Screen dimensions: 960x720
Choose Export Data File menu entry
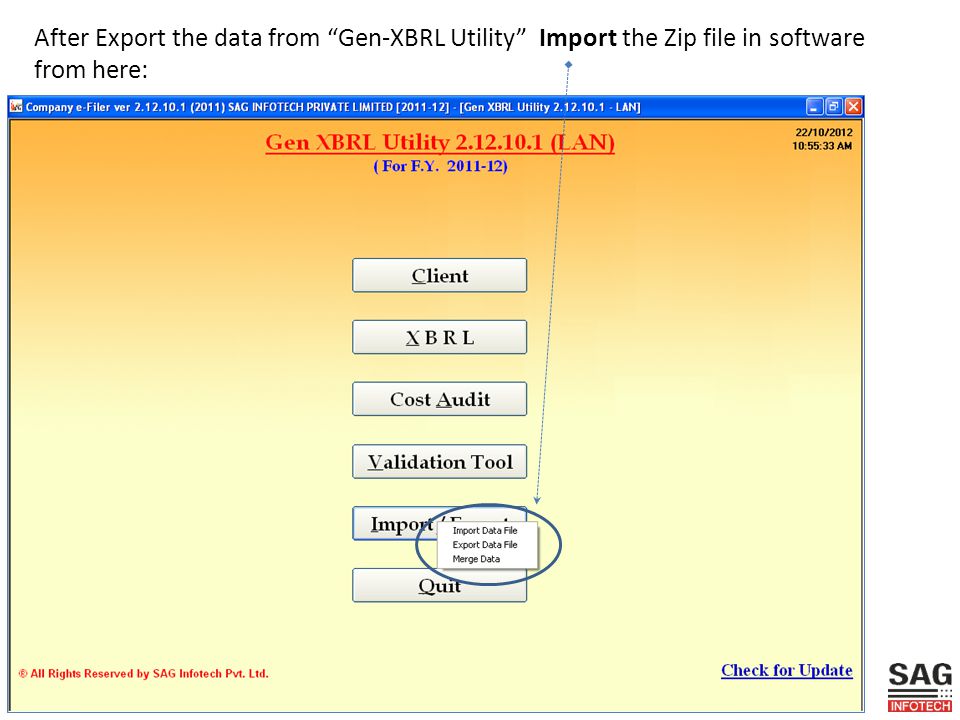[485, 545]
